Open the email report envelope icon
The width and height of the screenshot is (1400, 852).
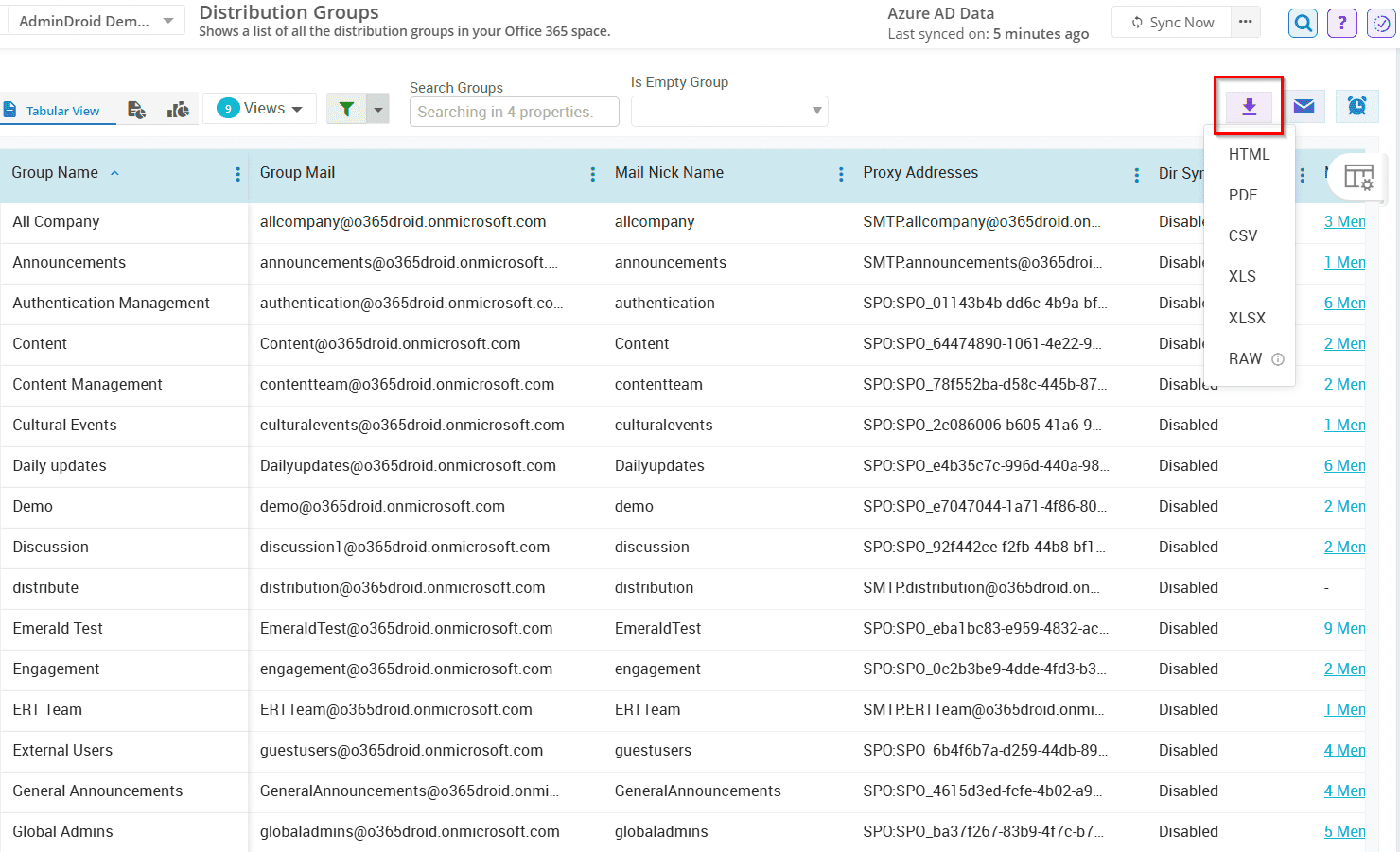(1304, 106)
